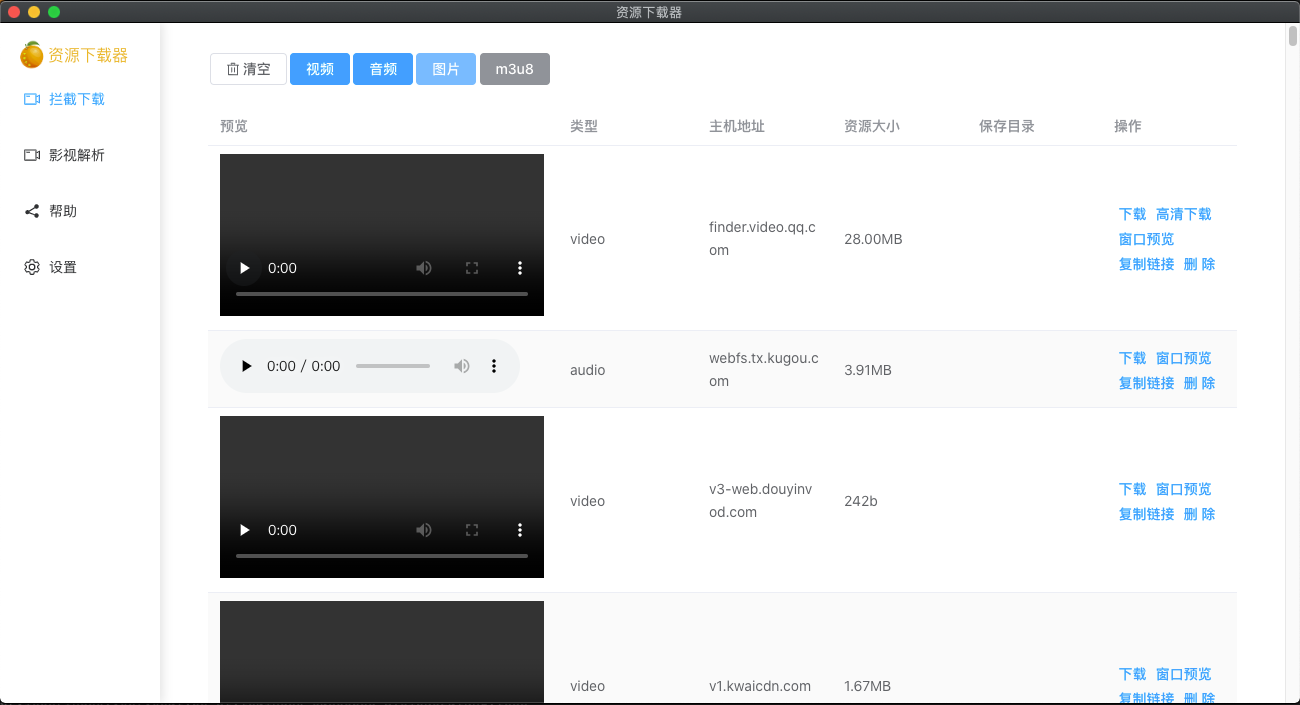Viewport: 1300px width, 705px height.
Task: Click 删除 for finder.video.qq.com row
Action: [x=1200, y=264]
